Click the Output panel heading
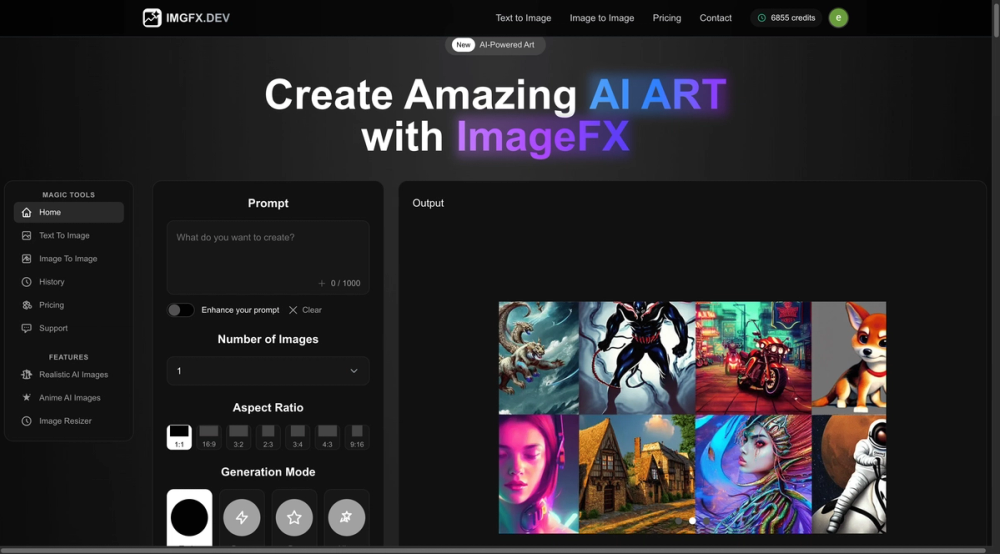The height and width of the screenshot is (554, 1000). coord(428,203)
